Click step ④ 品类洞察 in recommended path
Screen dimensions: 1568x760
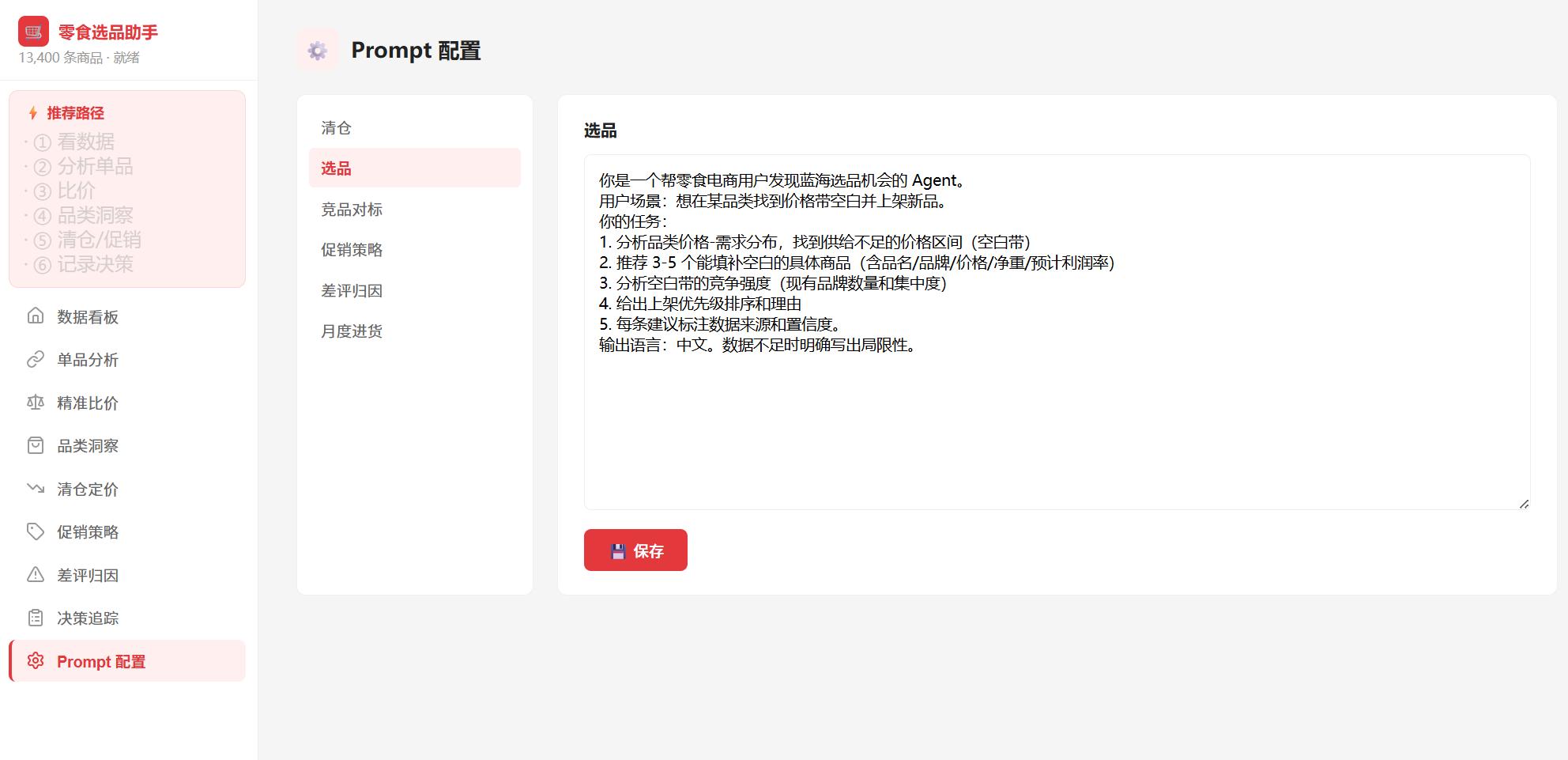pos(83,215)
